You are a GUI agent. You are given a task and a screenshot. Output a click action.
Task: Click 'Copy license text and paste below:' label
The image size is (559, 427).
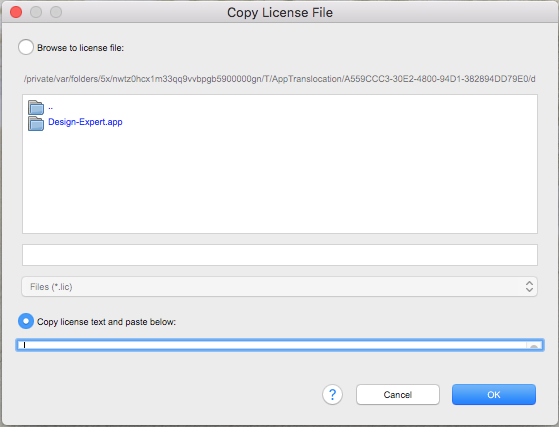tap(107, 322)
